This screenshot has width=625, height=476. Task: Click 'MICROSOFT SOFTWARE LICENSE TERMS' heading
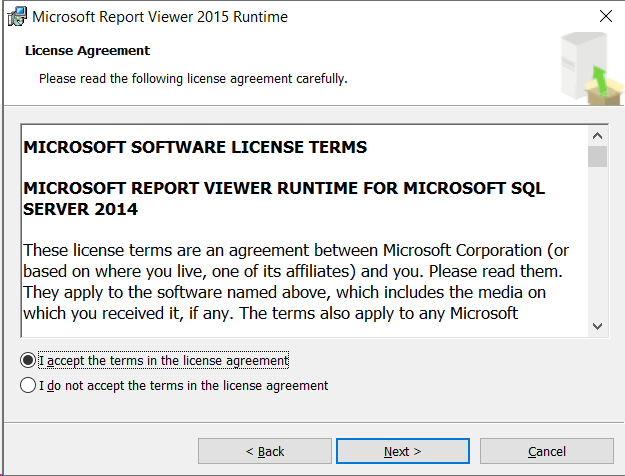click(195, 147)
